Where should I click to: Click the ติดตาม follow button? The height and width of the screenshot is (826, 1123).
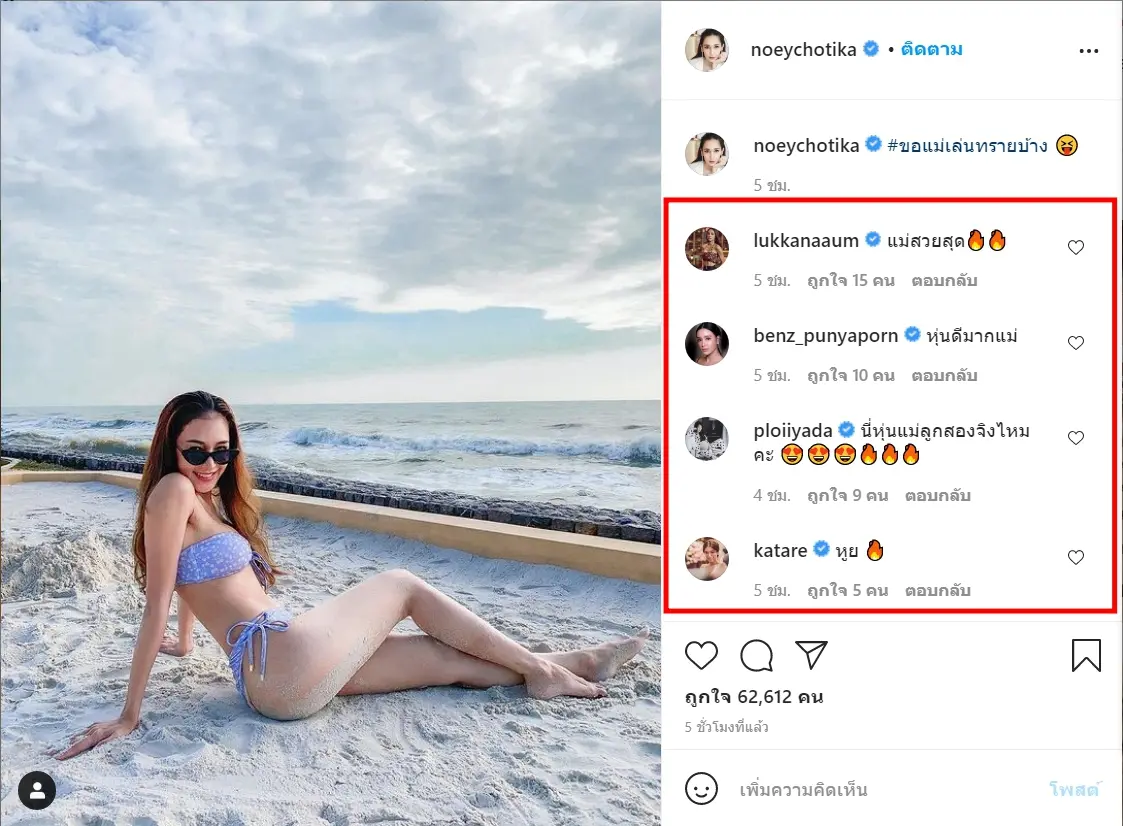point(931,50)
